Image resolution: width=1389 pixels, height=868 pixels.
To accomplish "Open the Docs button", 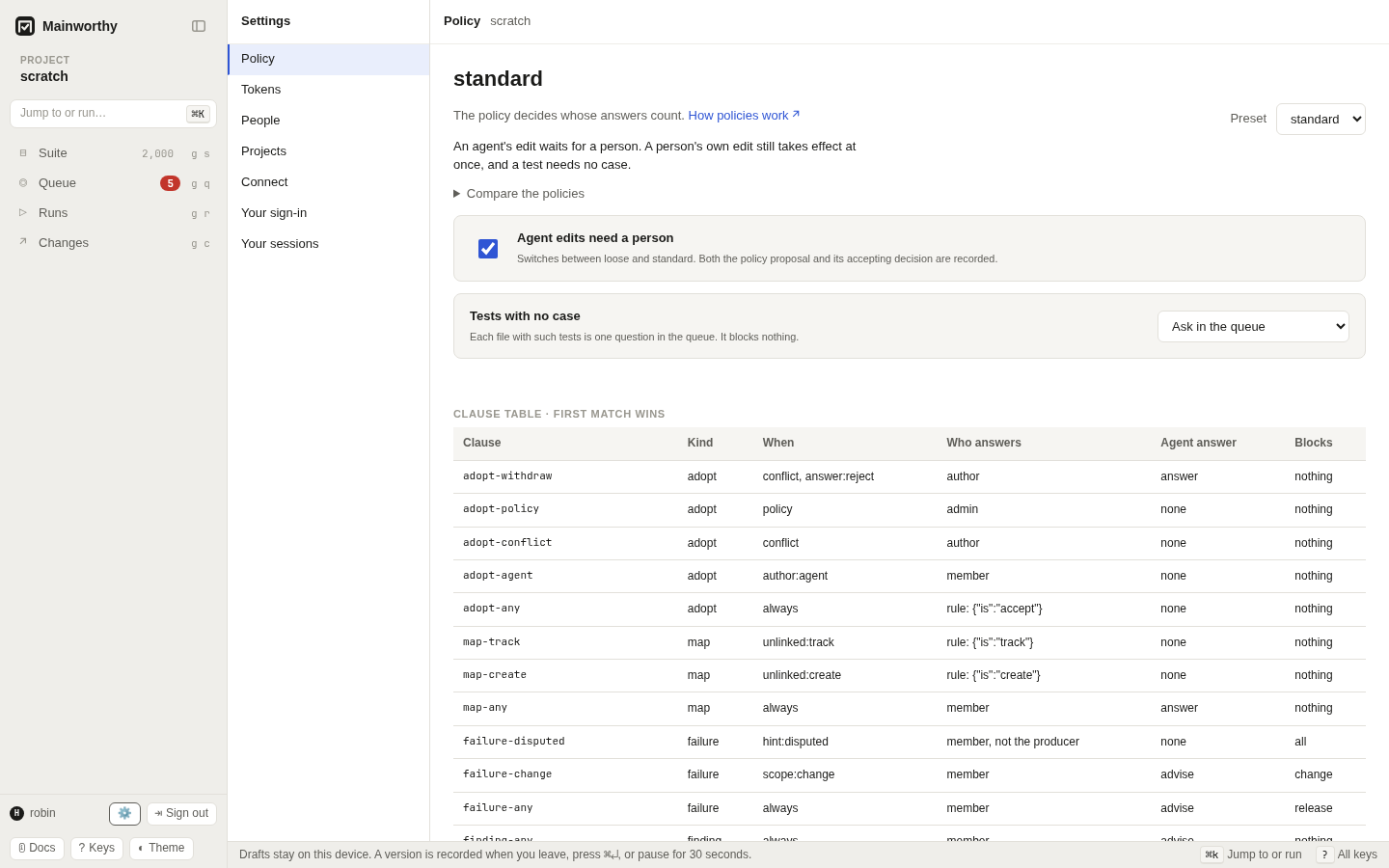I will (37, 849).
